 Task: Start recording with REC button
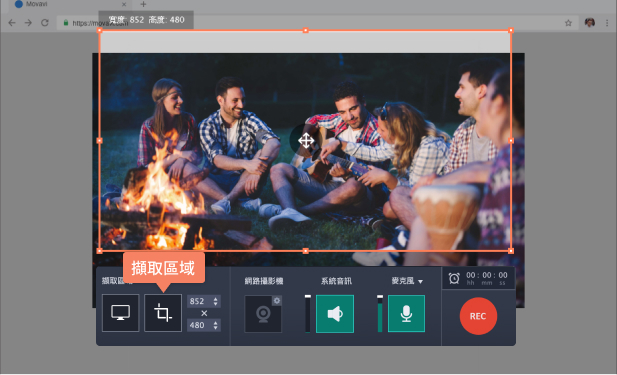click(478, 316)
